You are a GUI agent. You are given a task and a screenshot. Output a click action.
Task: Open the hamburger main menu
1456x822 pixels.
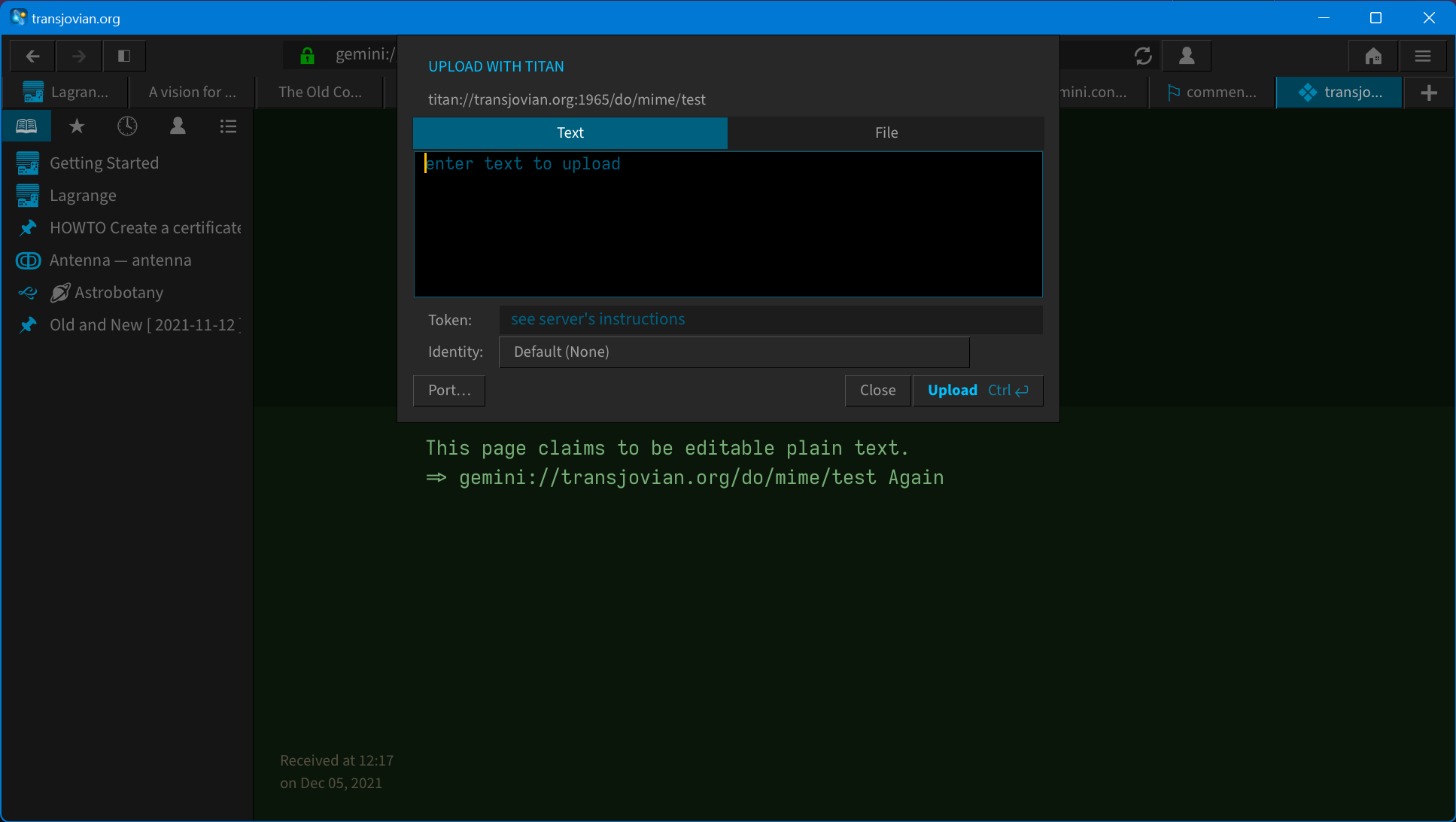(1422, 56)
